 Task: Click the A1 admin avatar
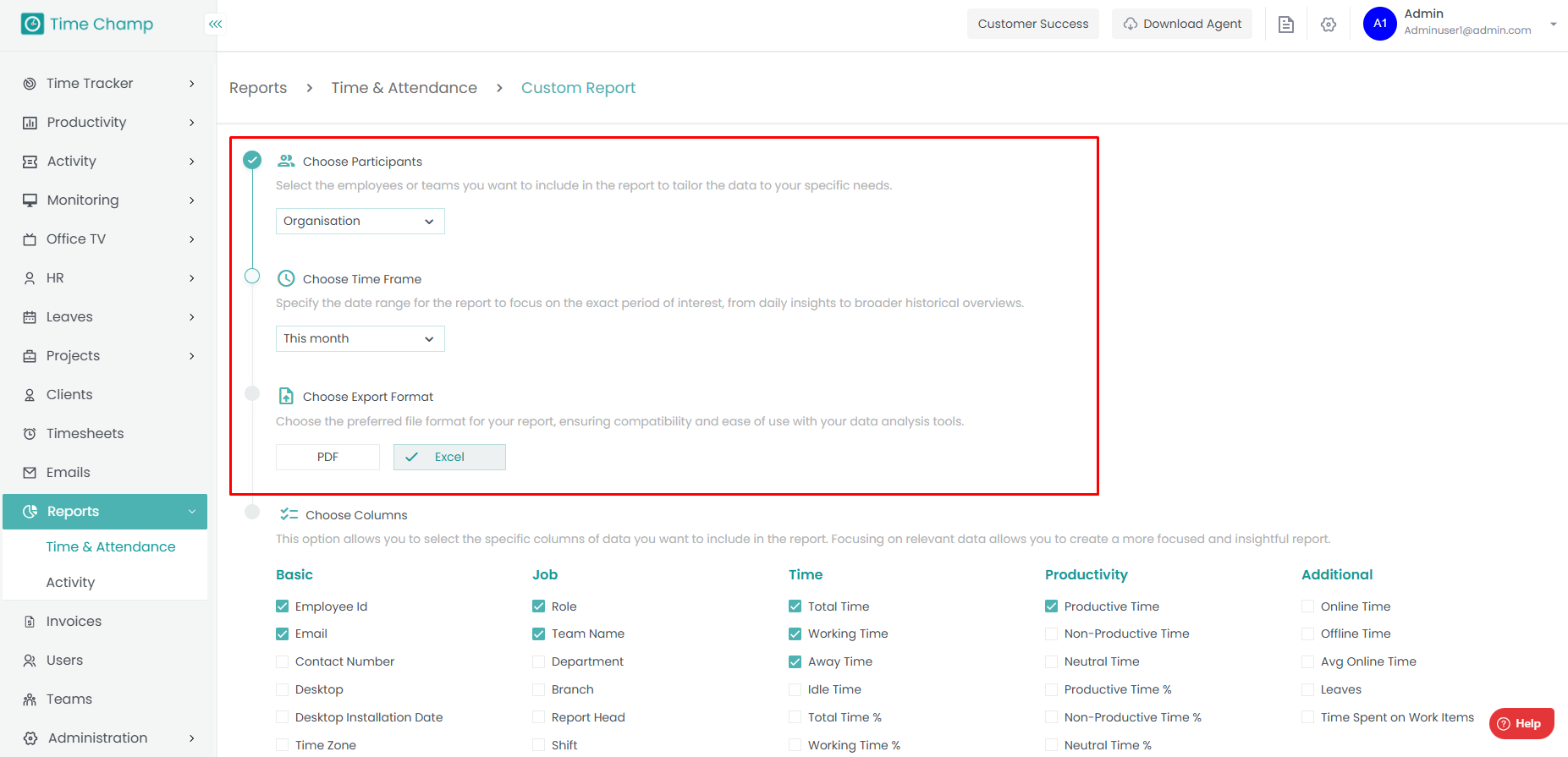click(x=1379, y=24)
